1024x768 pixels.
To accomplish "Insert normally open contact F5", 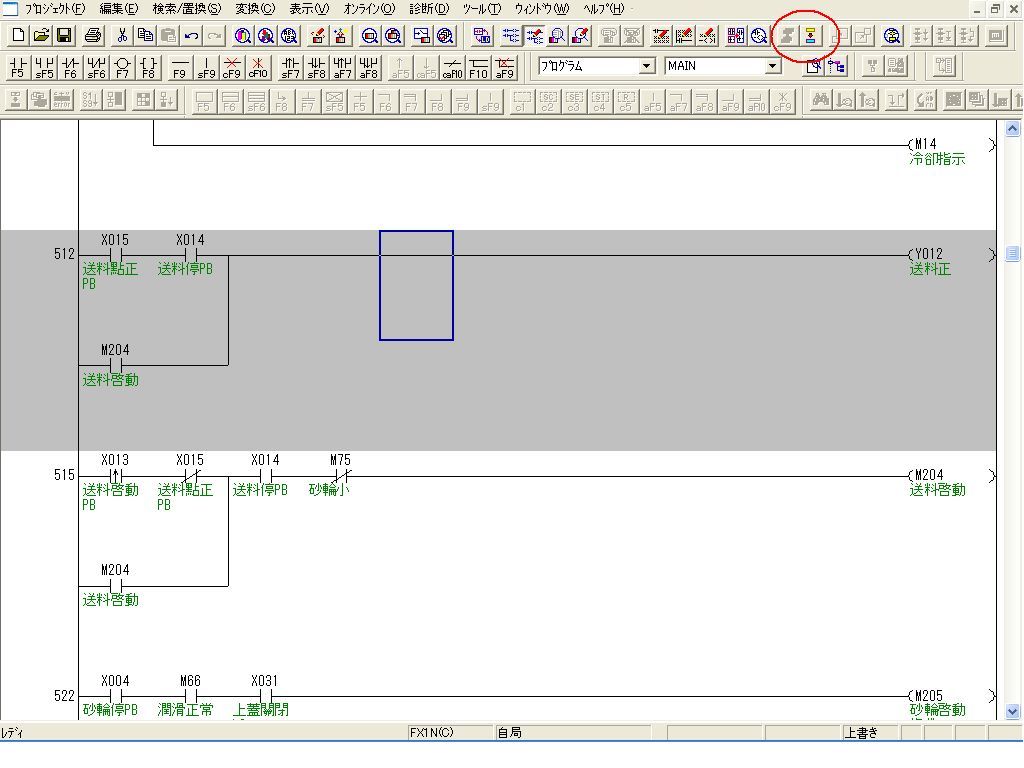I will [18, 67].
